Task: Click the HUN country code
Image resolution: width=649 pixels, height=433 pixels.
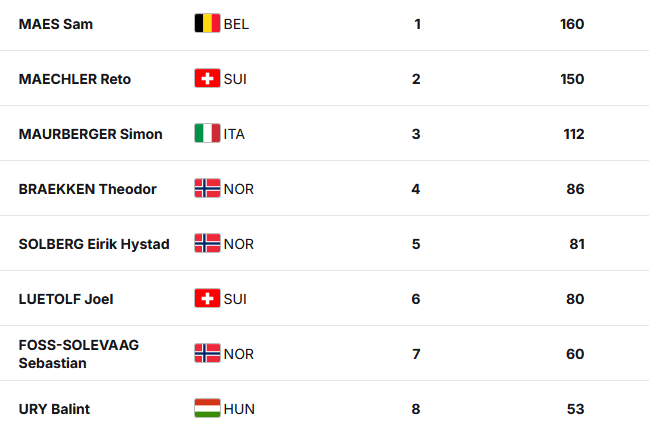Action: (x=239, y=409)
